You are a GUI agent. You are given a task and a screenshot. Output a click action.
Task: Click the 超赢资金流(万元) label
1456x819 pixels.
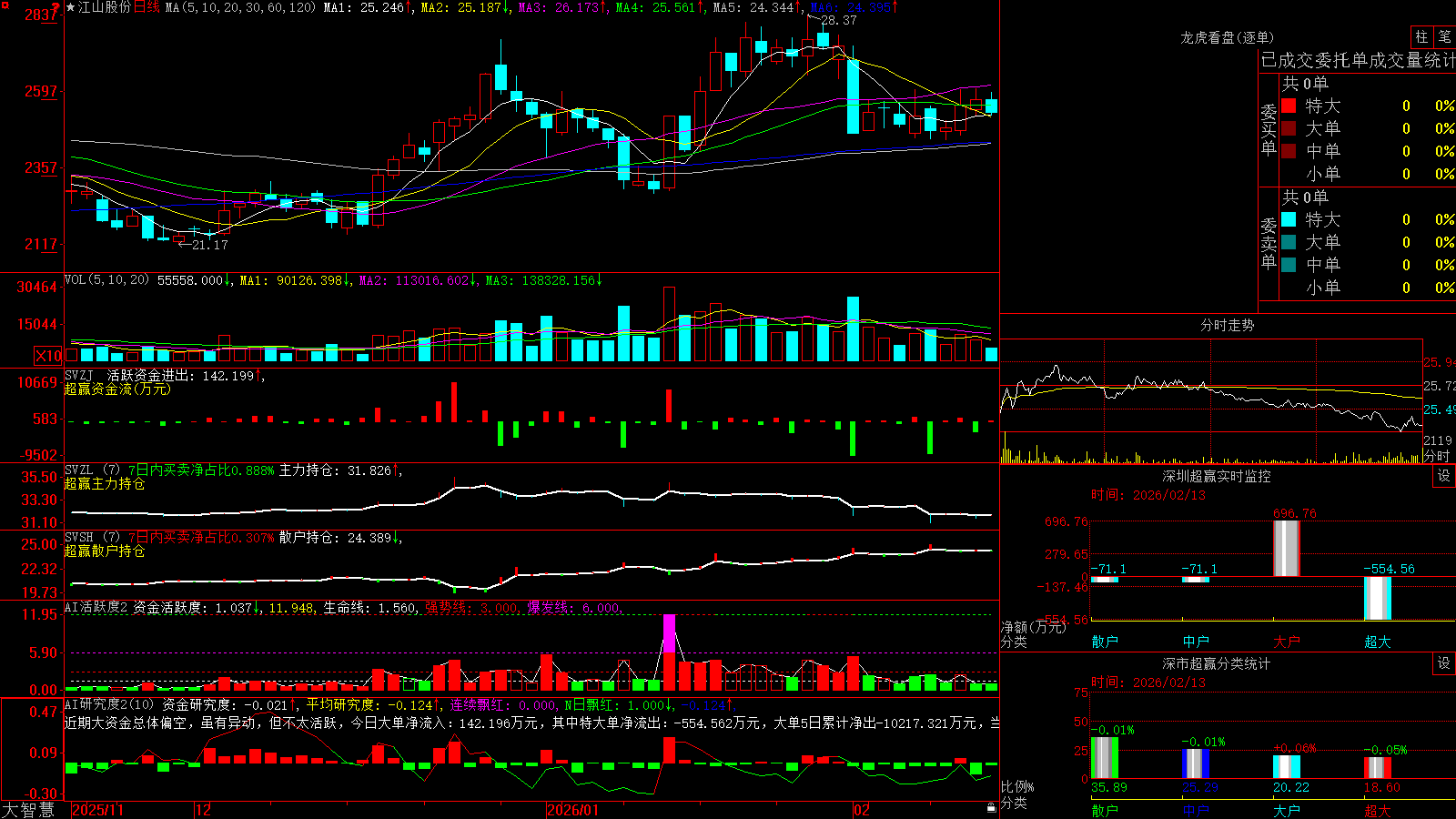pyautogui.click(x=117, y=389)
